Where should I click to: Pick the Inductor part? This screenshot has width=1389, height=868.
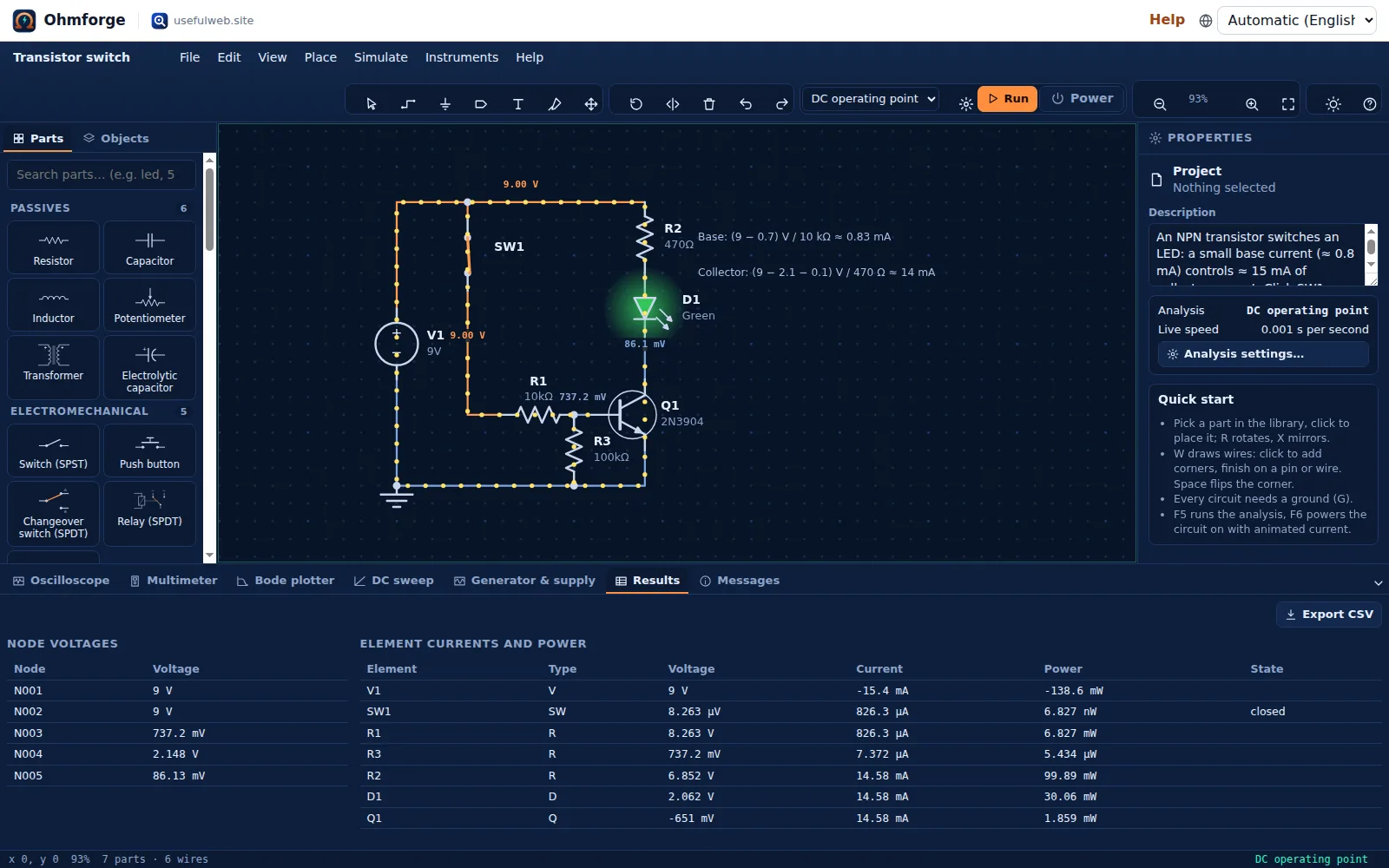click(53, 306)
